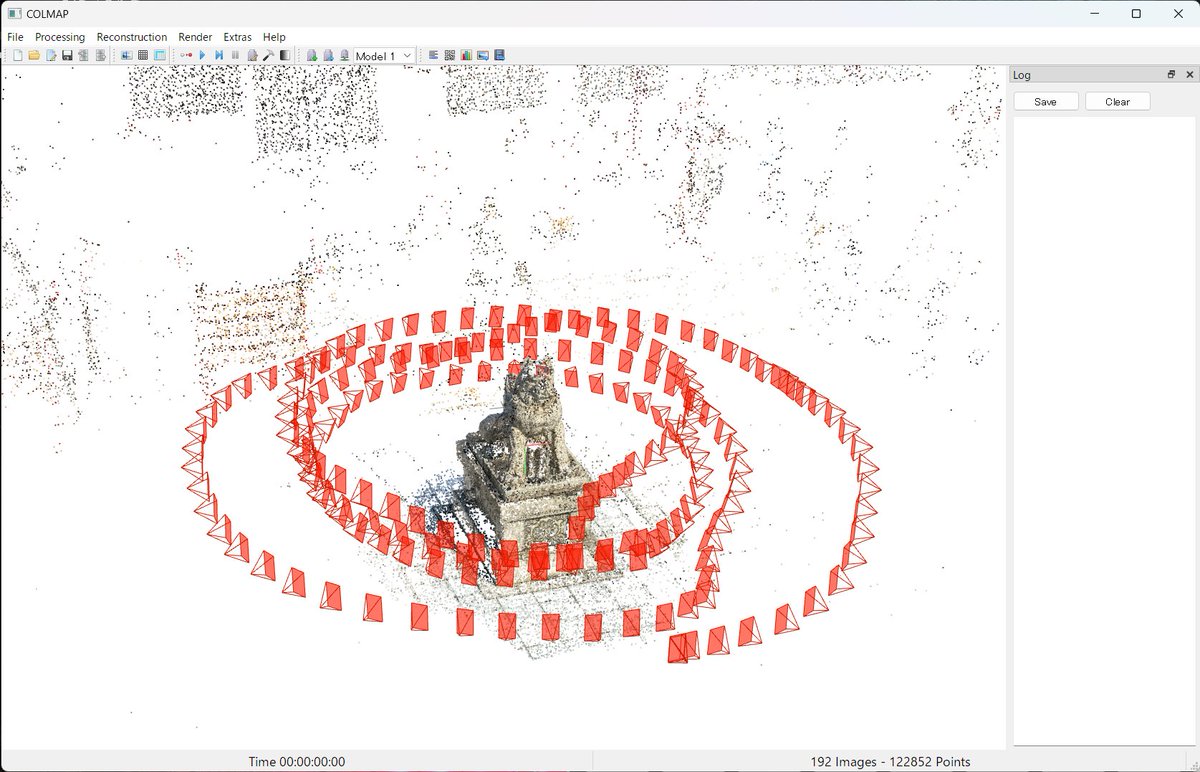Open Reconstruction options icon
The width and height of the screenshot is (1200, 772).
[252, 55]
